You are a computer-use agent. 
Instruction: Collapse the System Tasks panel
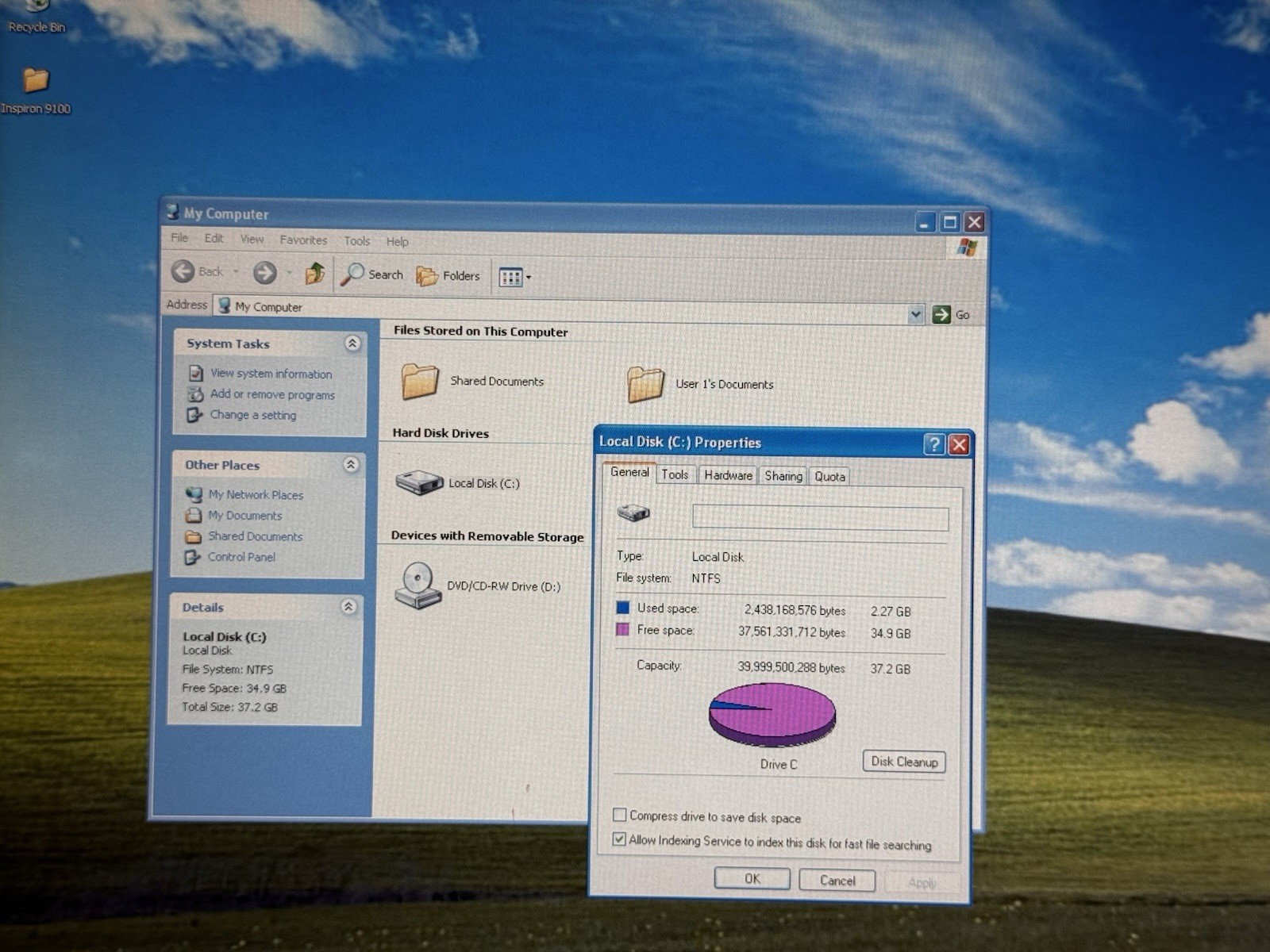[x=352, y=343]
